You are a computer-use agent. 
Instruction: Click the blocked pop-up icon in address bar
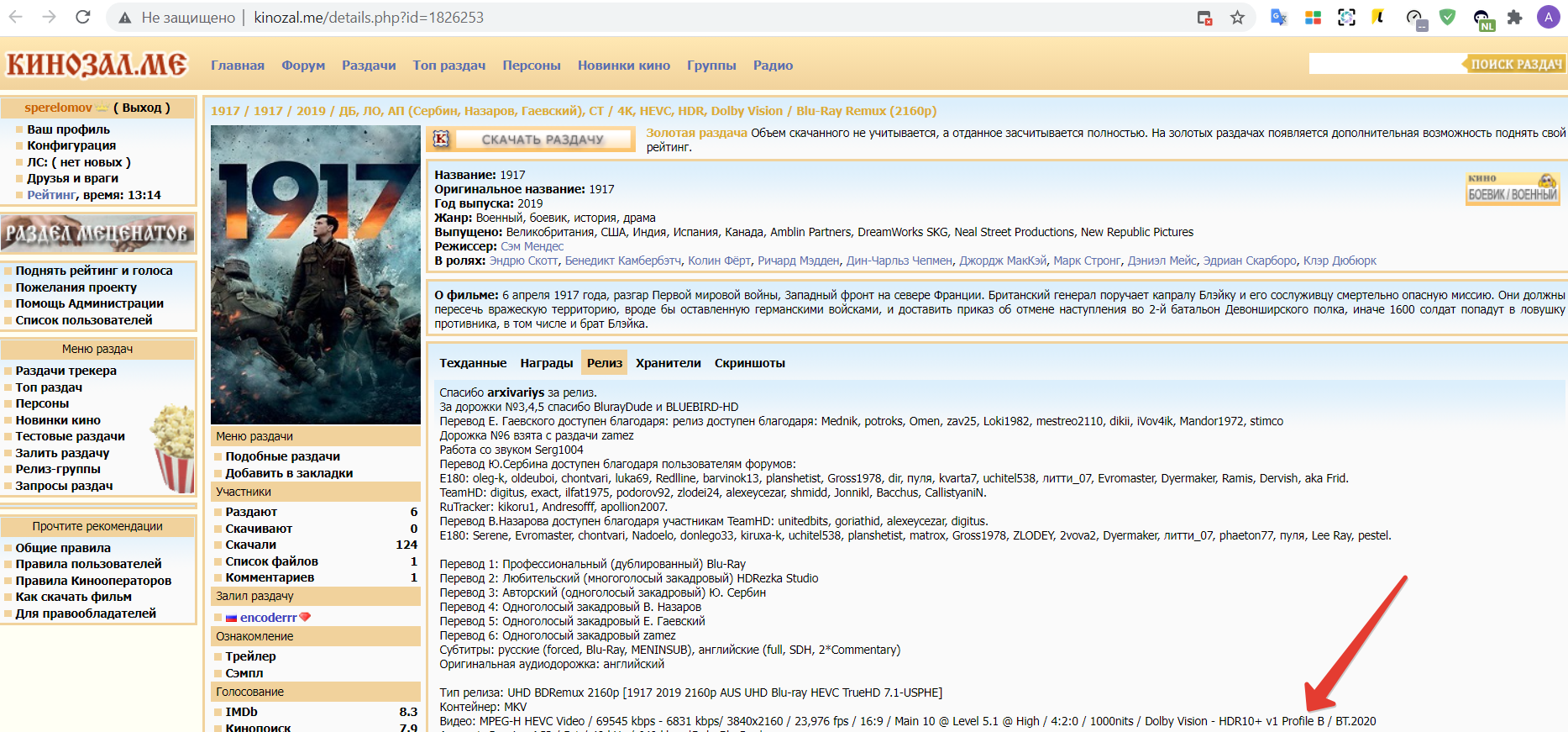click(1204, 18)
